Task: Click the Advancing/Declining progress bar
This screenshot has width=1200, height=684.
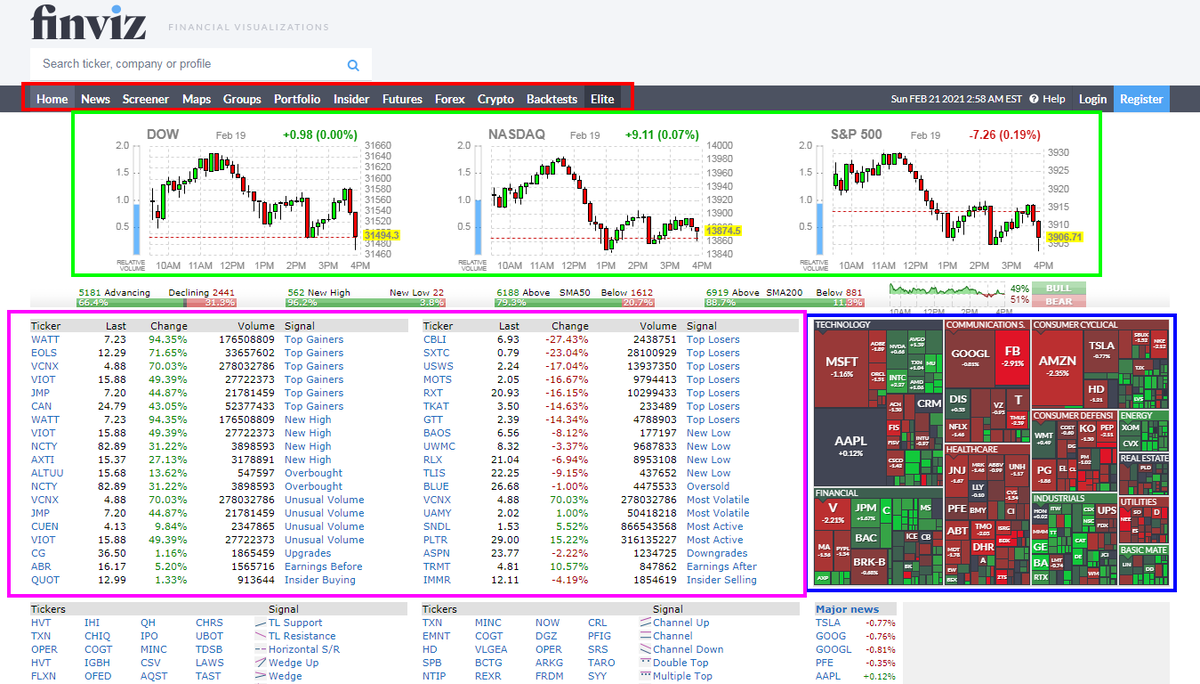Action: (156, 302)
